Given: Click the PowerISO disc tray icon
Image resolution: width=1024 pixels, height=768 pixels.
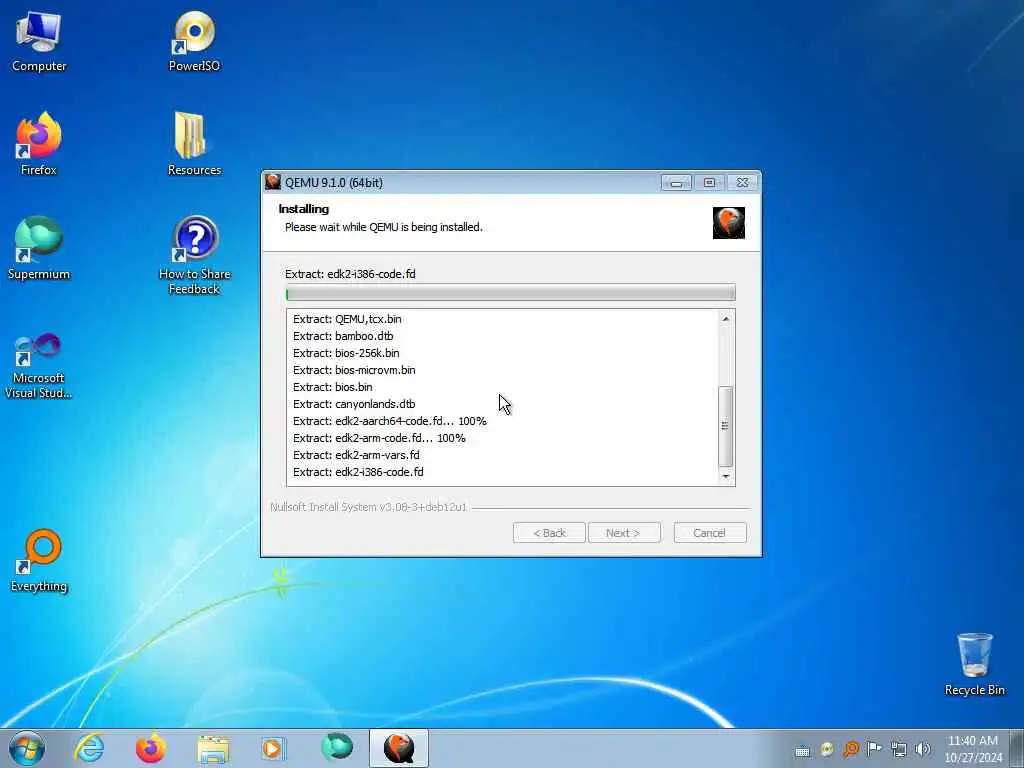Looking at the screenshot, I should pyautogui.click(x=827, y=750).
